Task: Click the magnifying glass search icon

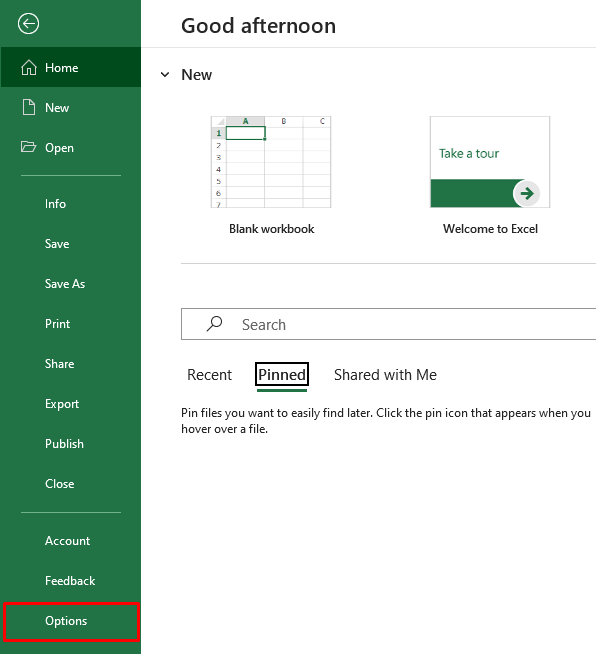Action: coord(214,324)
